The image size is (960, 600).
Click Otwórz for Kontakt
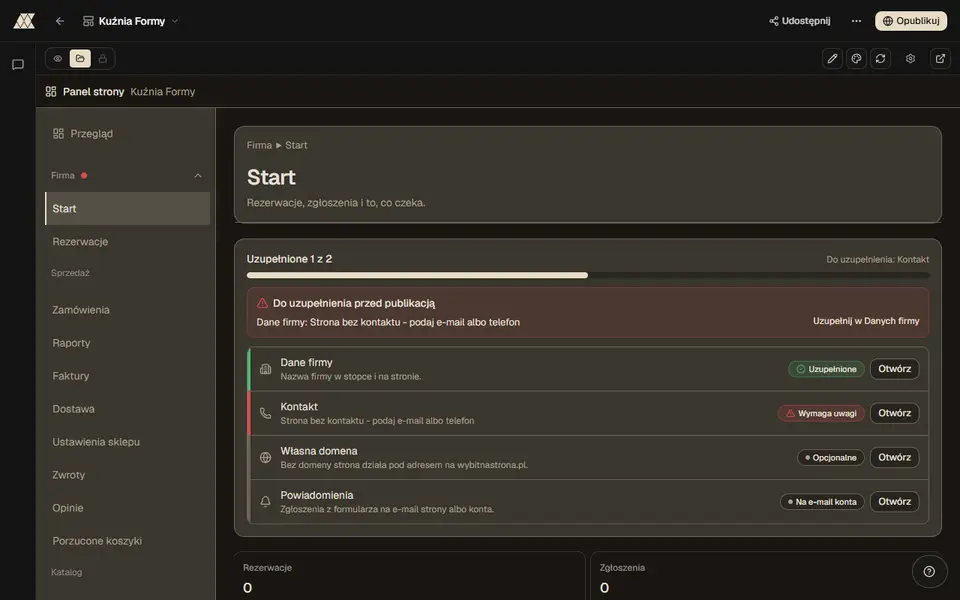[894, 413]
